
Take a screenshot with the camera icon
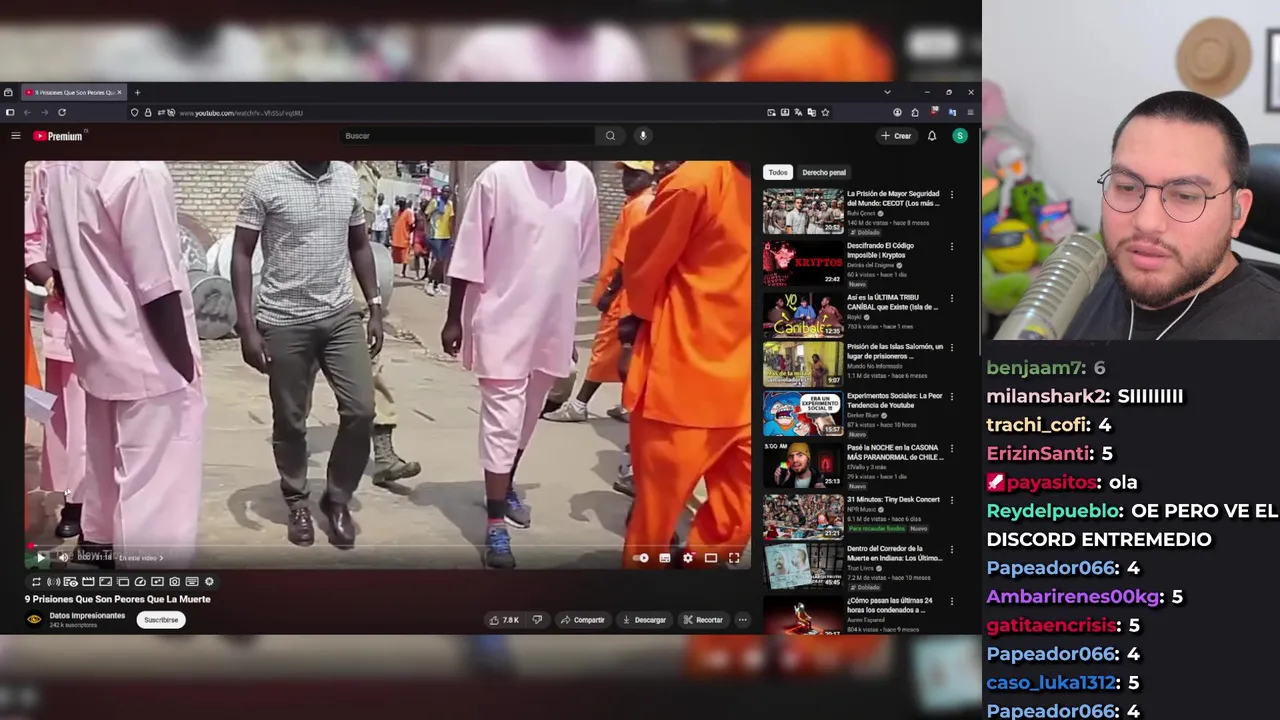pyautogui.click(x=174, y=582)
